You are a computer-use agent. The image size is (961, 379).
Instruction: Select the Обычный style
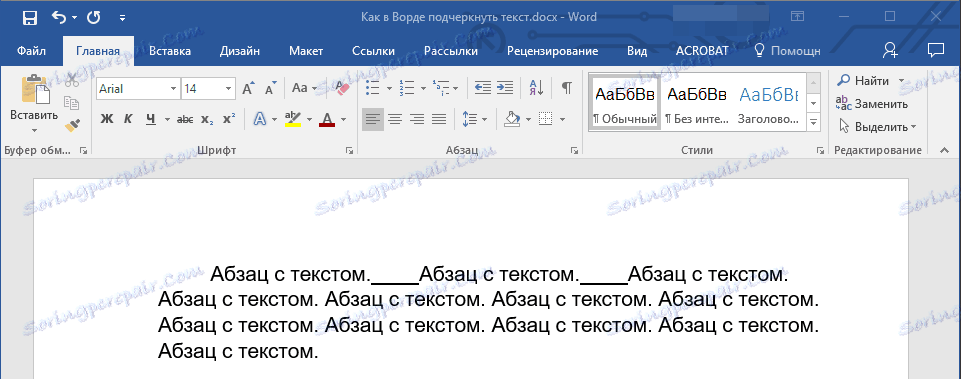625,102
